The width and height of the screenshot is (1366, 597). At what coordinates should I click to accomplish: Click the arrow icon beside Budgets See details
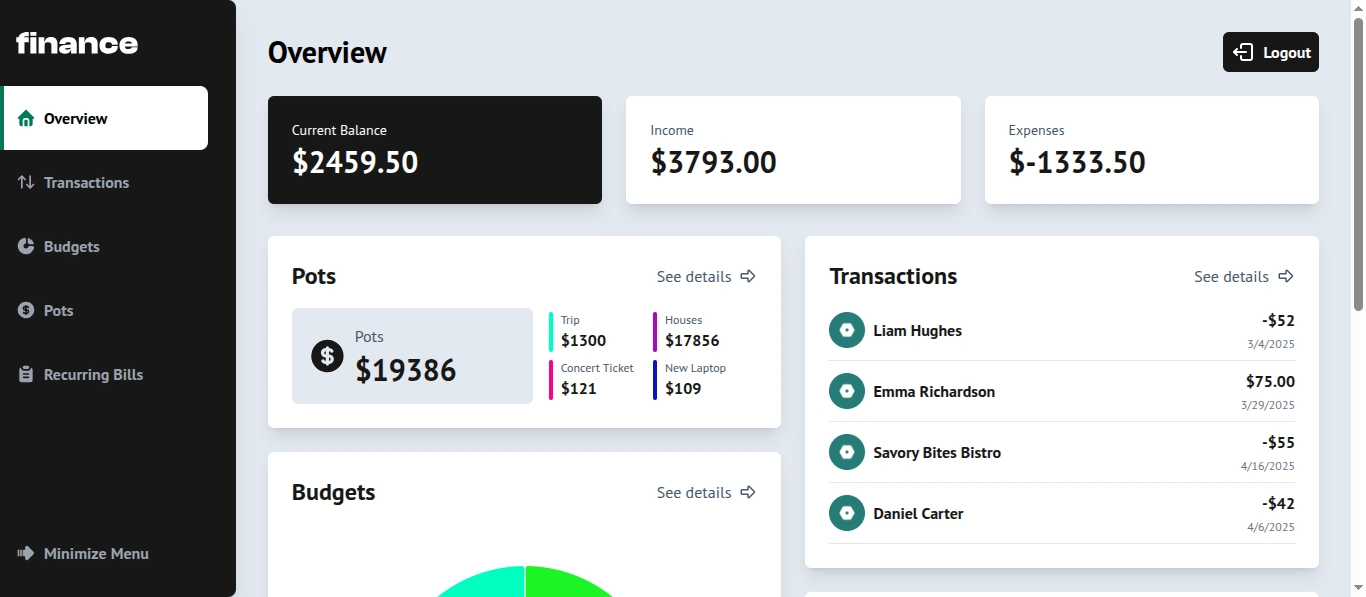tap(748, 492)
